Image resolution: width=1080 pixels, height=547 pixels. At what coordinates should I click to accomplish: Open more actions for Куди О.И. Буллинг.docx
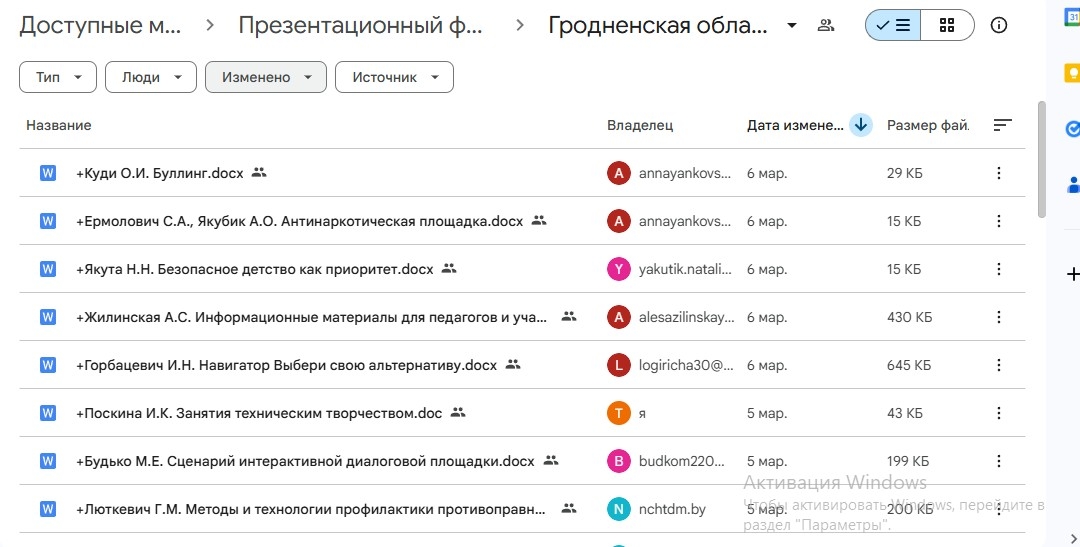(x=998, y=173)
